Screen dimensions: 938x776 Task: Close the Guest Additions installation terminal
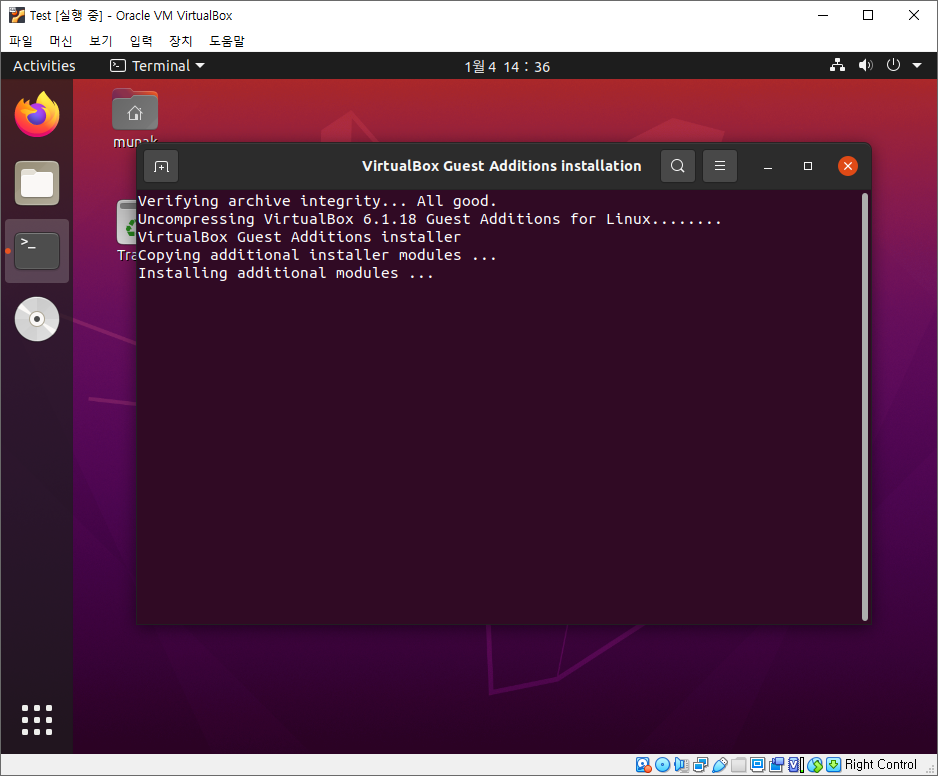[x=848, y=166]
